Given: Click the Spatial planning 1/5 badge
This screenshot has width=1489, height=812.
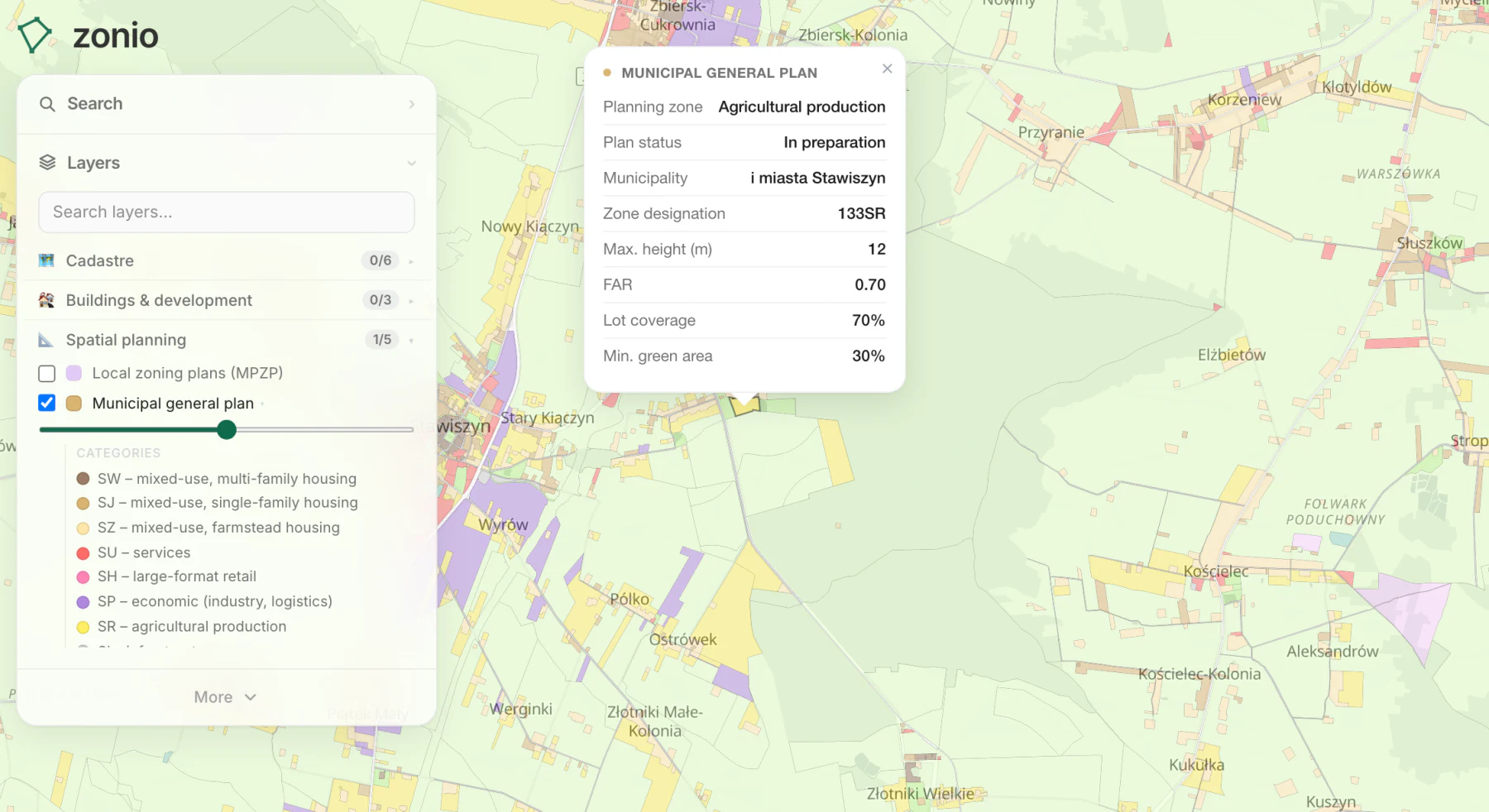Looking at the screenshot, I should pos(381,340).
